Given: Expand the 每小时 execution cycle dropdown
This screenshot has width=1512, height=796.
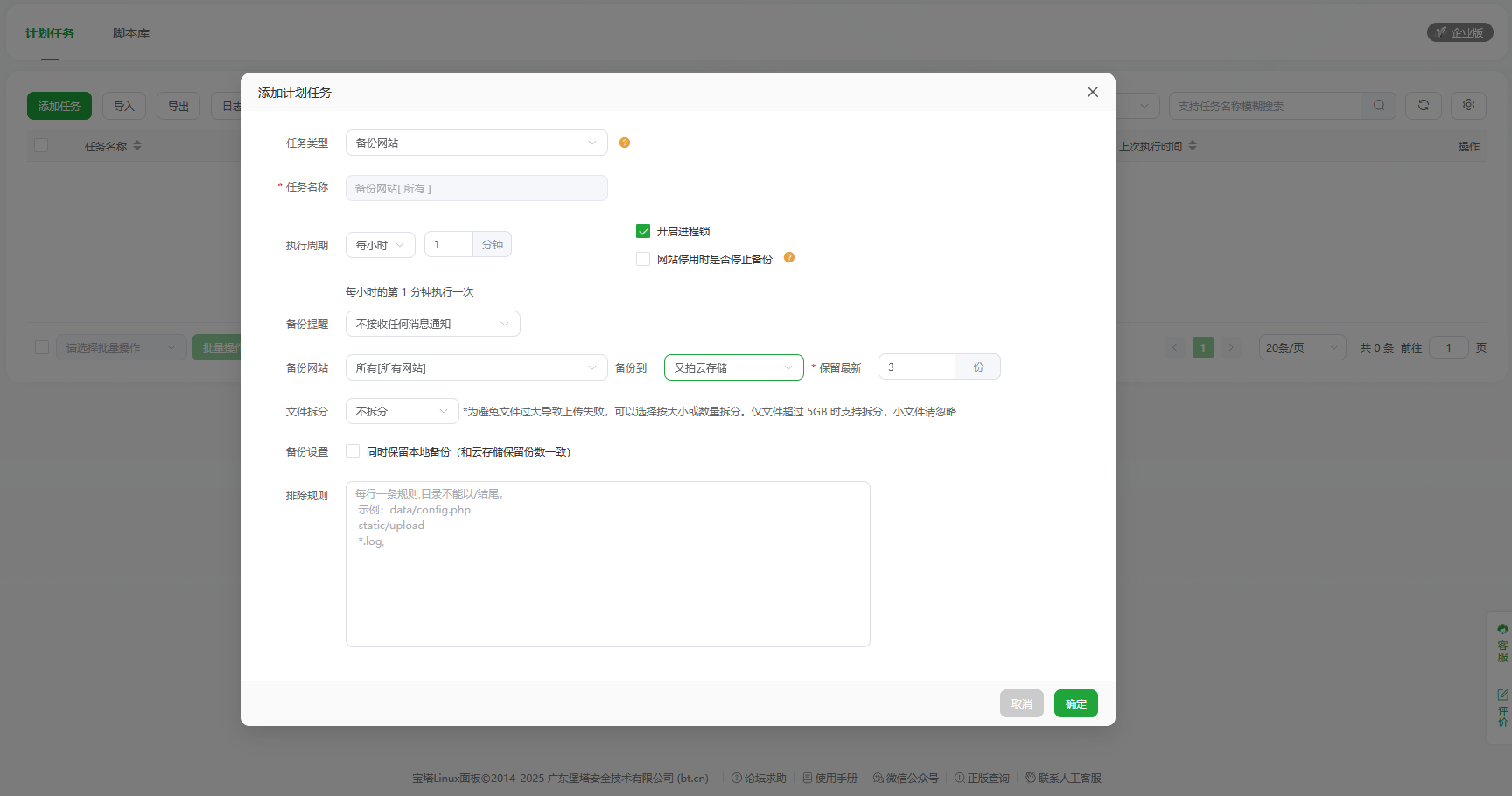Looking at the screenshot, I should 381,245.
